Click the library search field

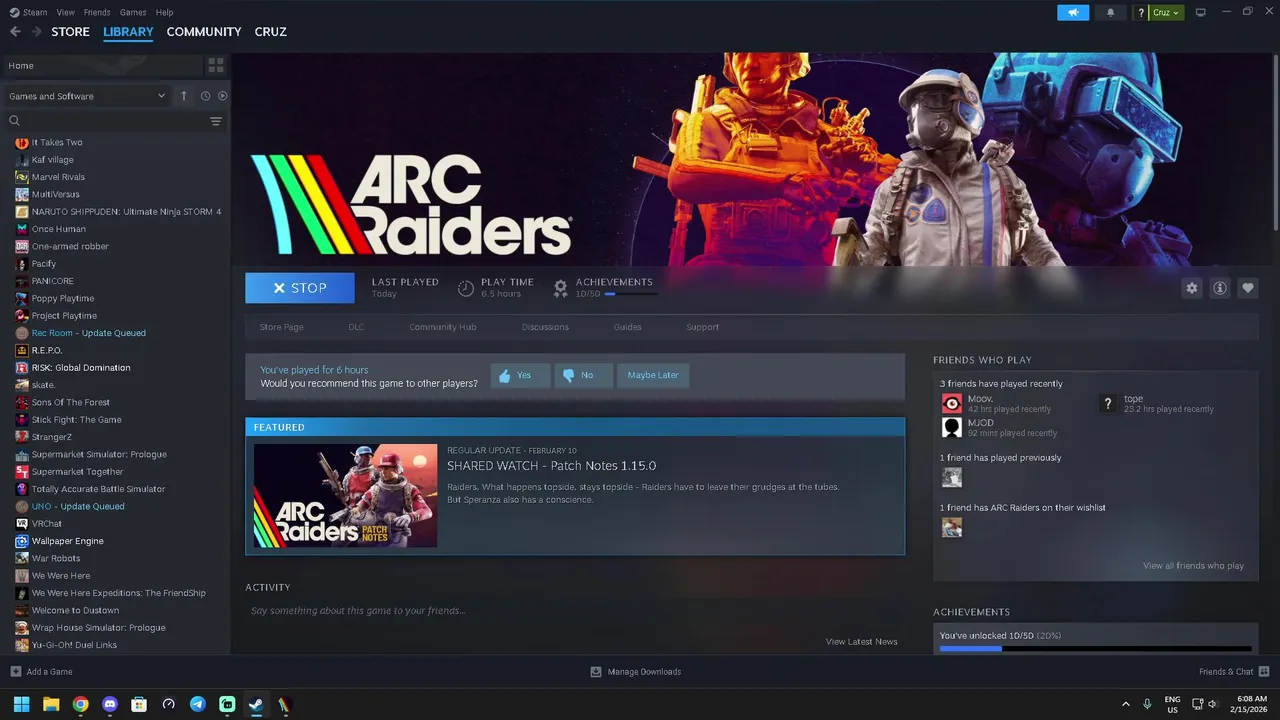click(105, 121)
